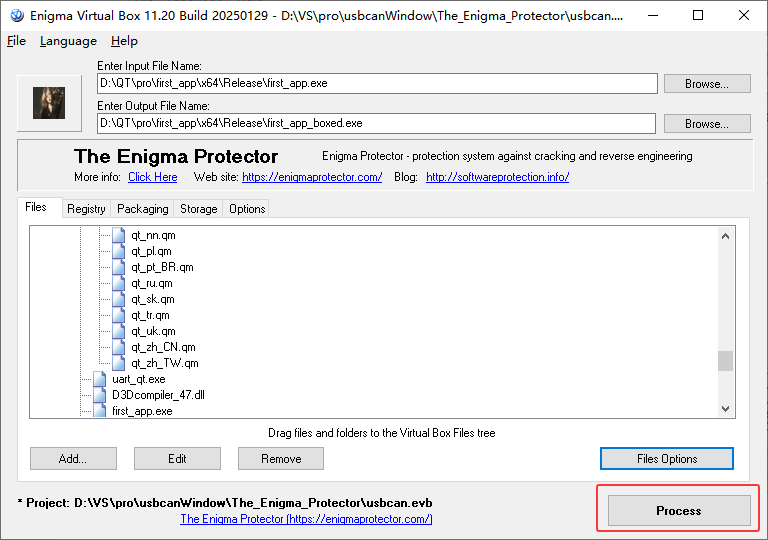Screen dimensions: 768x540
Task: Open the Language menu
Action: tap(68, 41)
